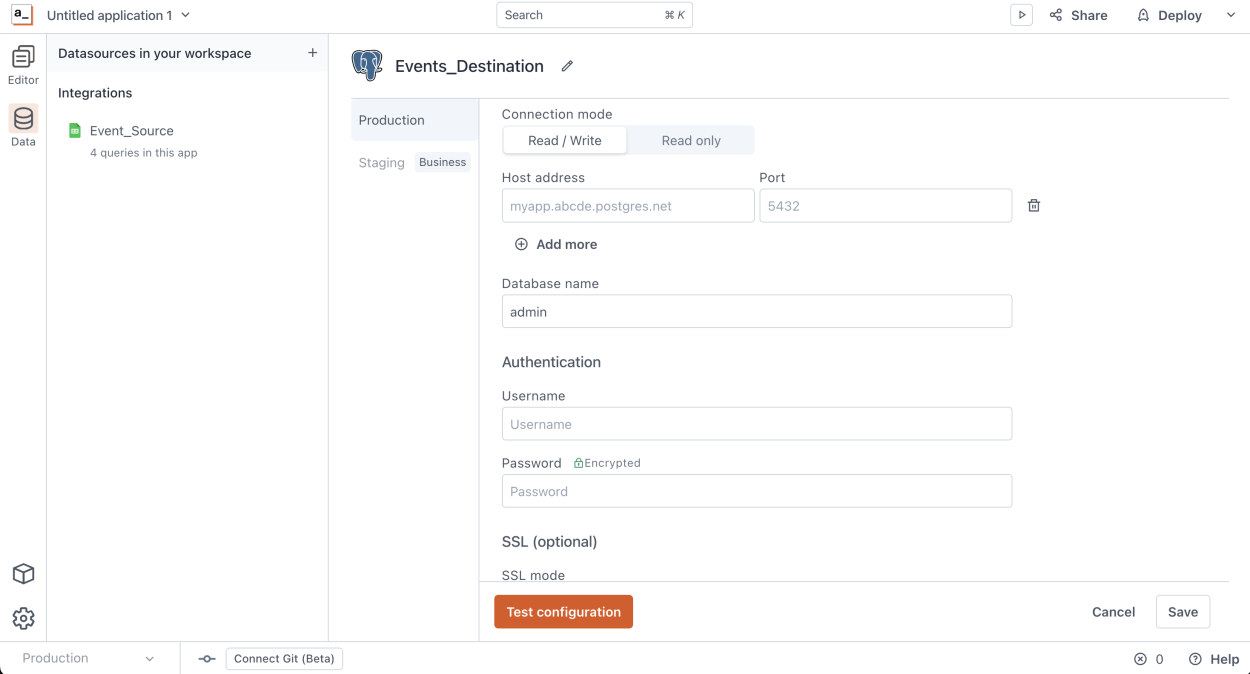Click the Test configuration button

[563, 611]
